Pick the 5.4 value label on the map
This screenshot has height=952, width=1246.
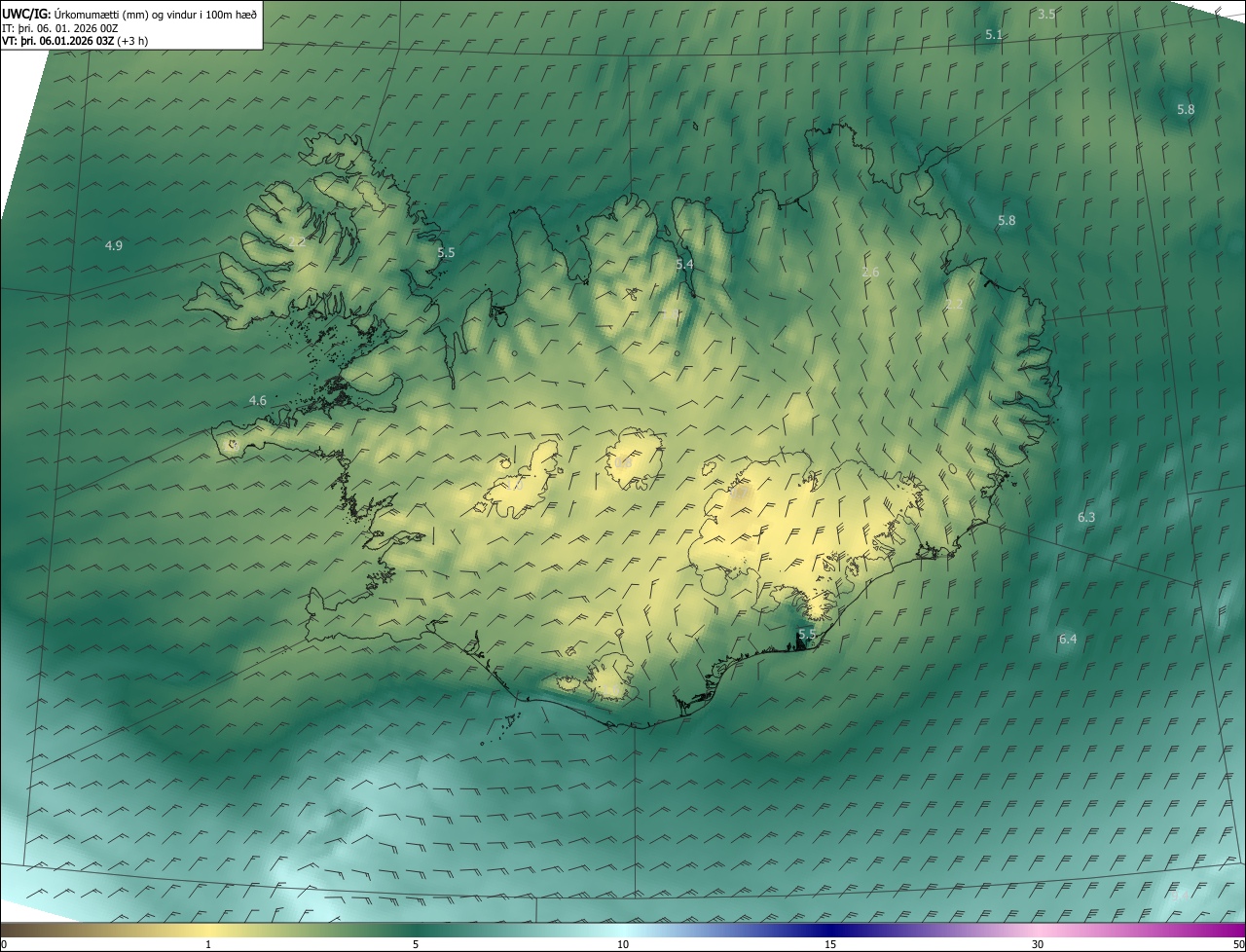click(684, 264)
